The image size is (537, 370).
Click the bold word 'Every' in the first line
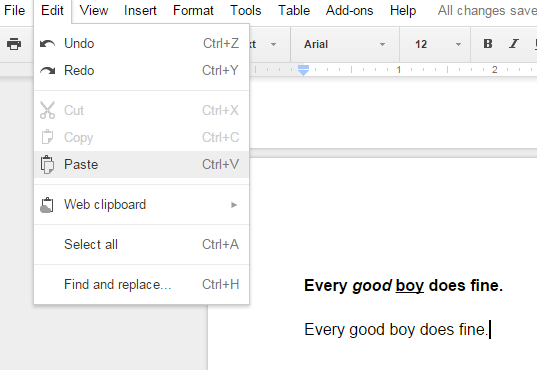coord(326,286)
